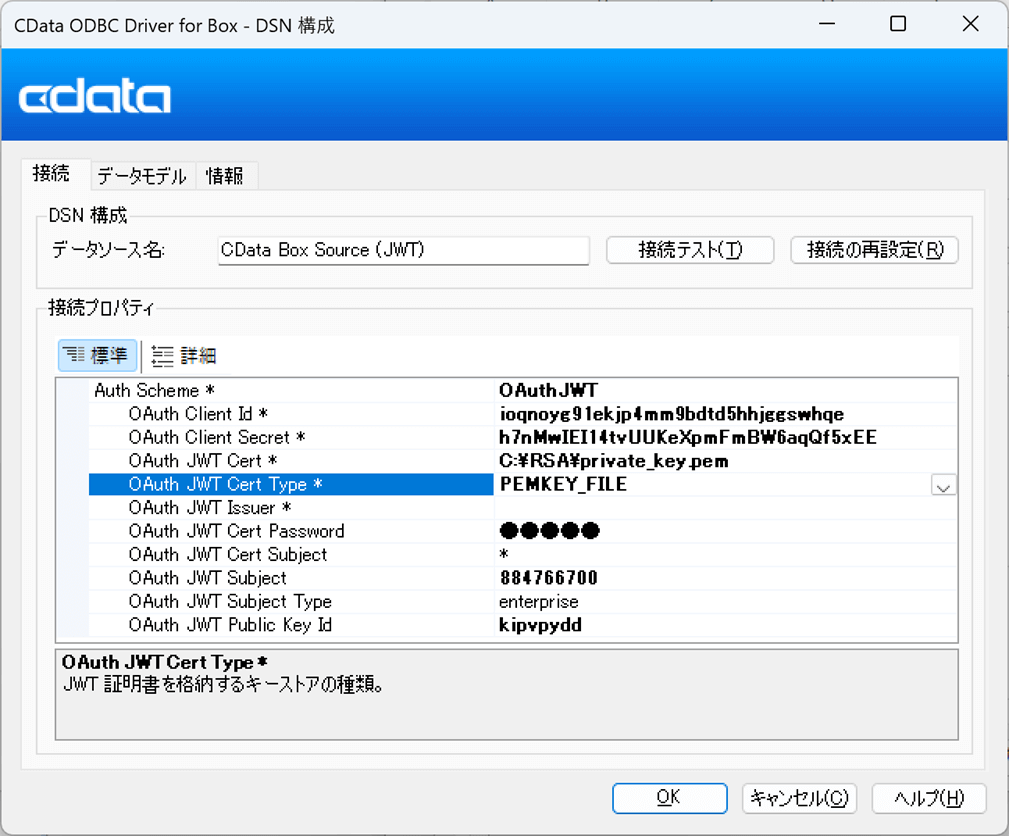Screen dimensions: 1009x836
Task: Switch to standard property view (標準)
Action: (97, 355)
